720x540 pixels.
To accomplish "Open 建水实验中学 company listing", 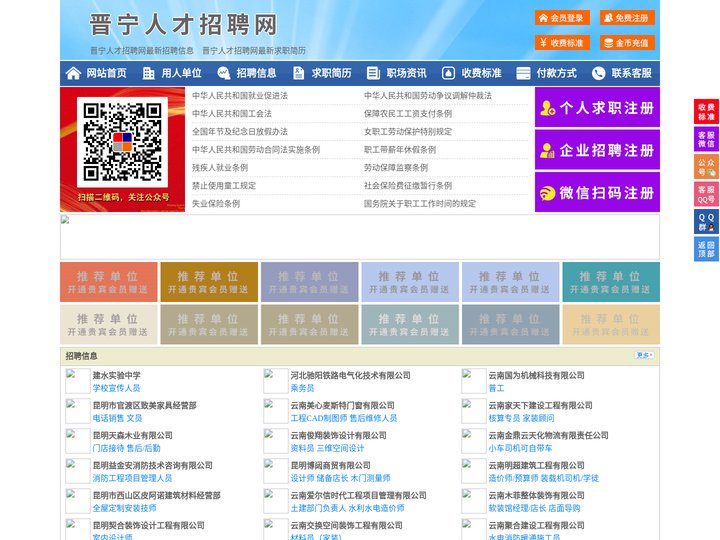I will pos(117,375).
